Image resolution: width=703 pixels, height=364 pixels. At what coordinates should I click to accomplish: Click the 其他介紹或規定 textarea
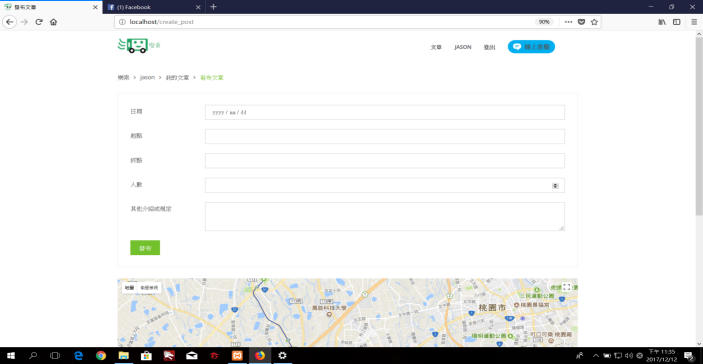click(x=385, y=217)
